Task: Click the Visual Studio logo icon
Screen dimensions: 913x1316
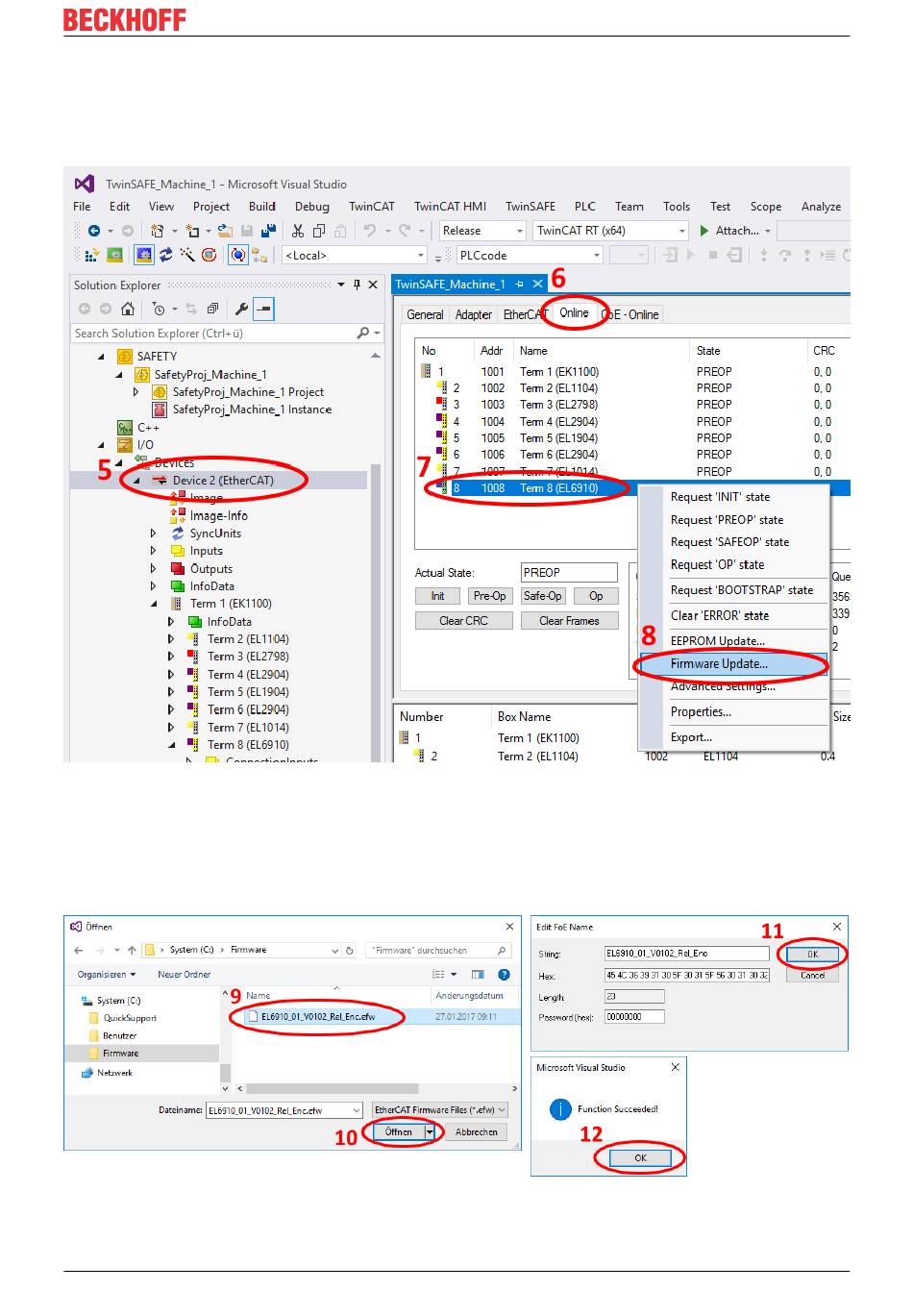Action: 85,184
